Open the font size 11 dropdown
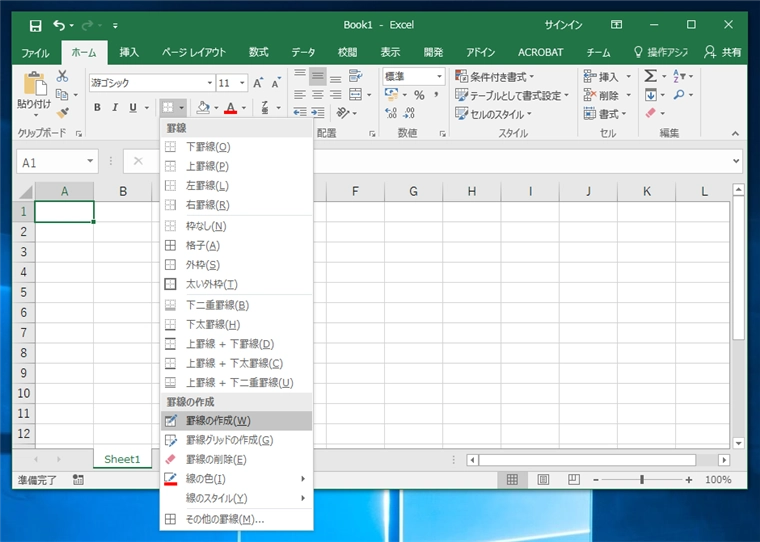This screenshot has height=542, width=760. [x=242, y=83]
